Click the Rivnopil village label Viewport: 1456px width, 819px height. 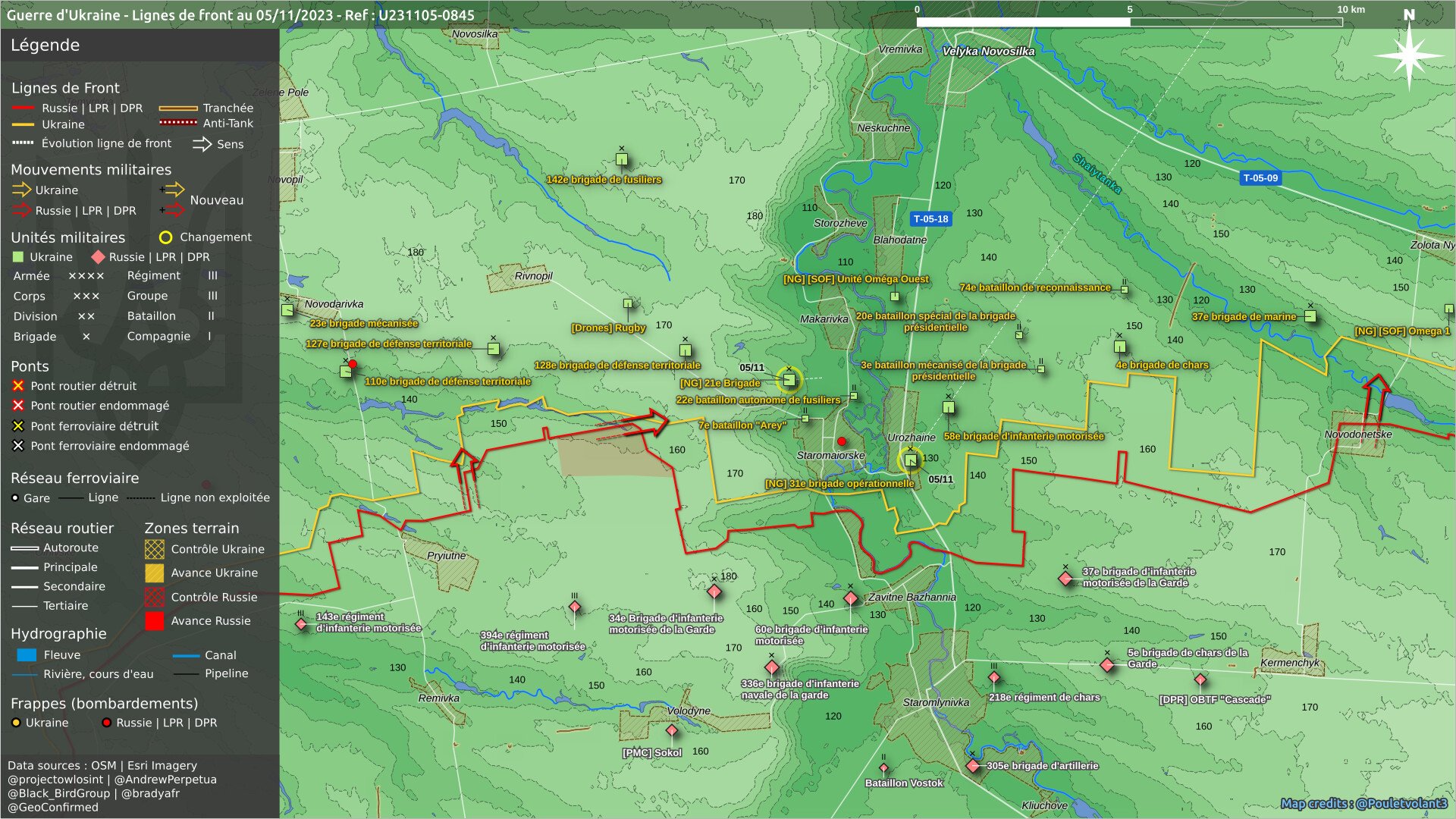[x=533, y=276]
